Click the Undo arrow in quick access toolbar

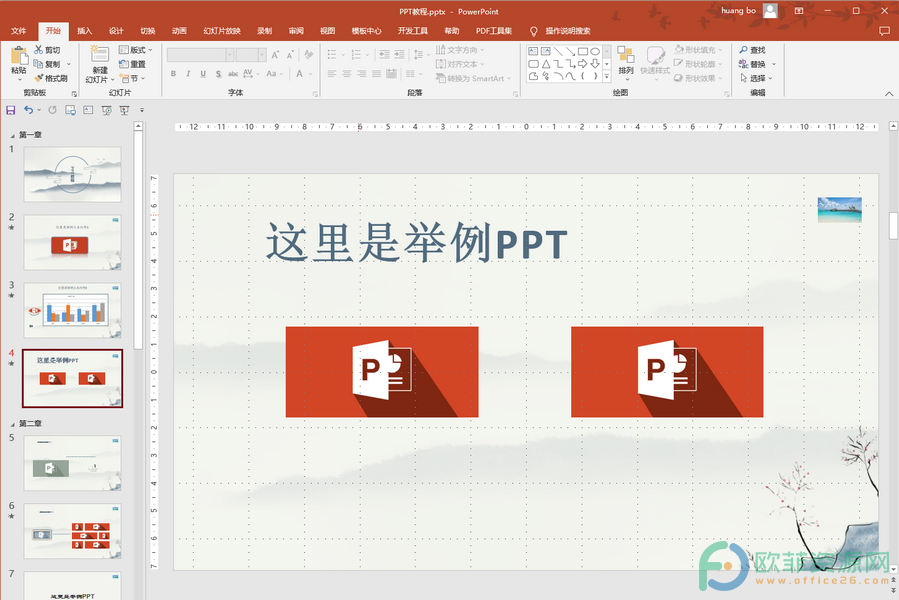pyautogui.click(x=28, y=110)
